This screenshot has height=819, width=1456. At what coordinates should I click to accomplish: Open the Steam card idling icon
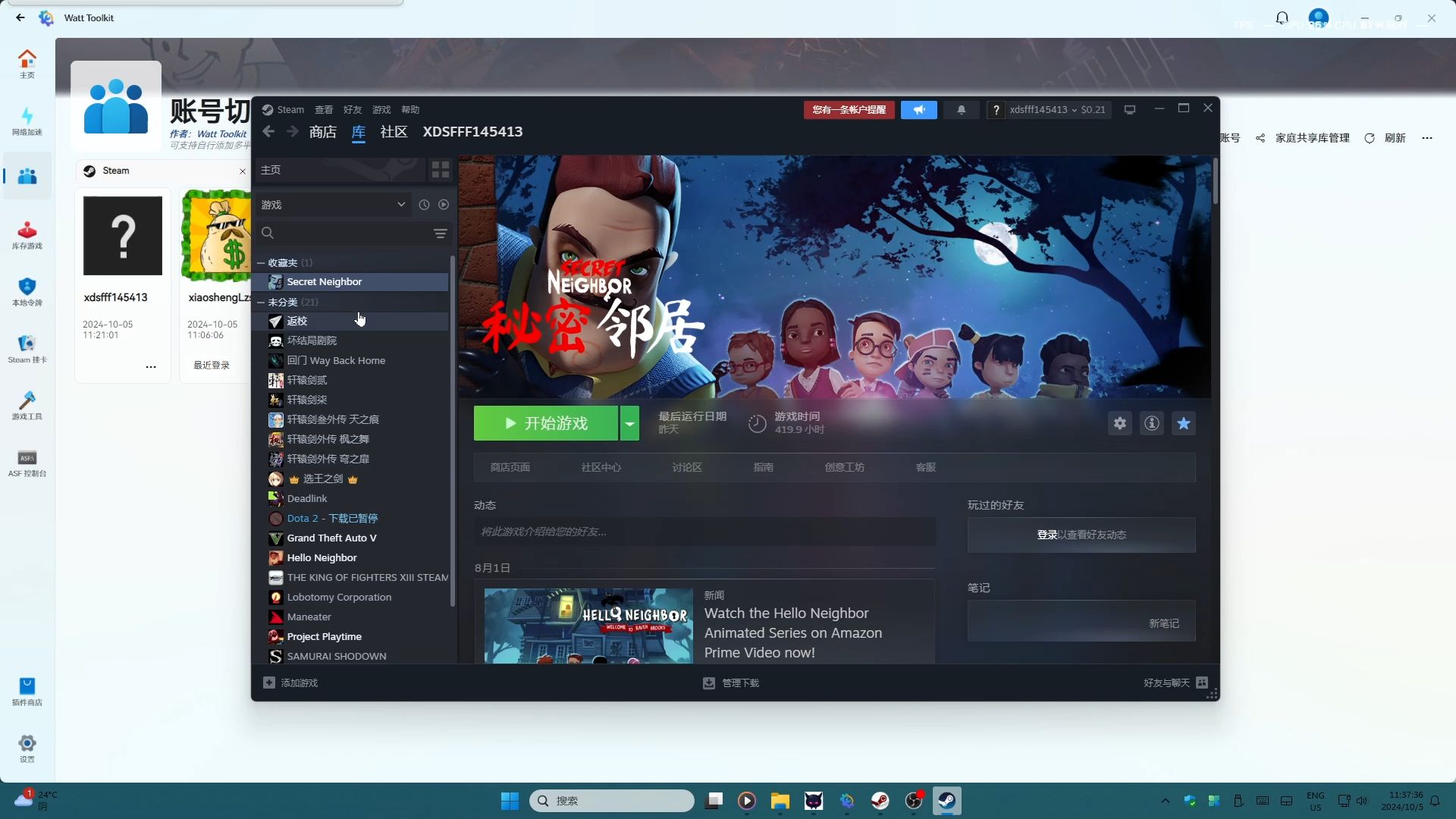pos(27,348)
